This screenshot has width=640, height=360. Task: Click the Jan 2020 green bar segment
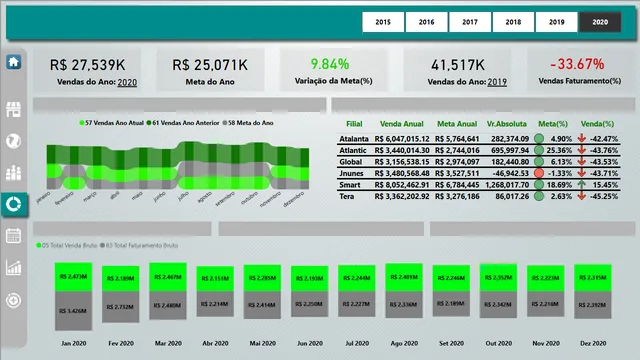[73, 277]
